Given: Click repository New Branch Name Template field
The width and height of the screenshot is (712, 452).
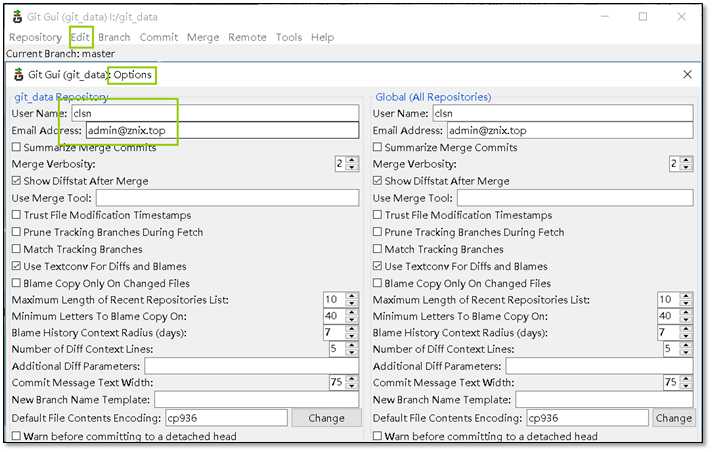Looking at the screenshot, I should click(x=257, y=400).
